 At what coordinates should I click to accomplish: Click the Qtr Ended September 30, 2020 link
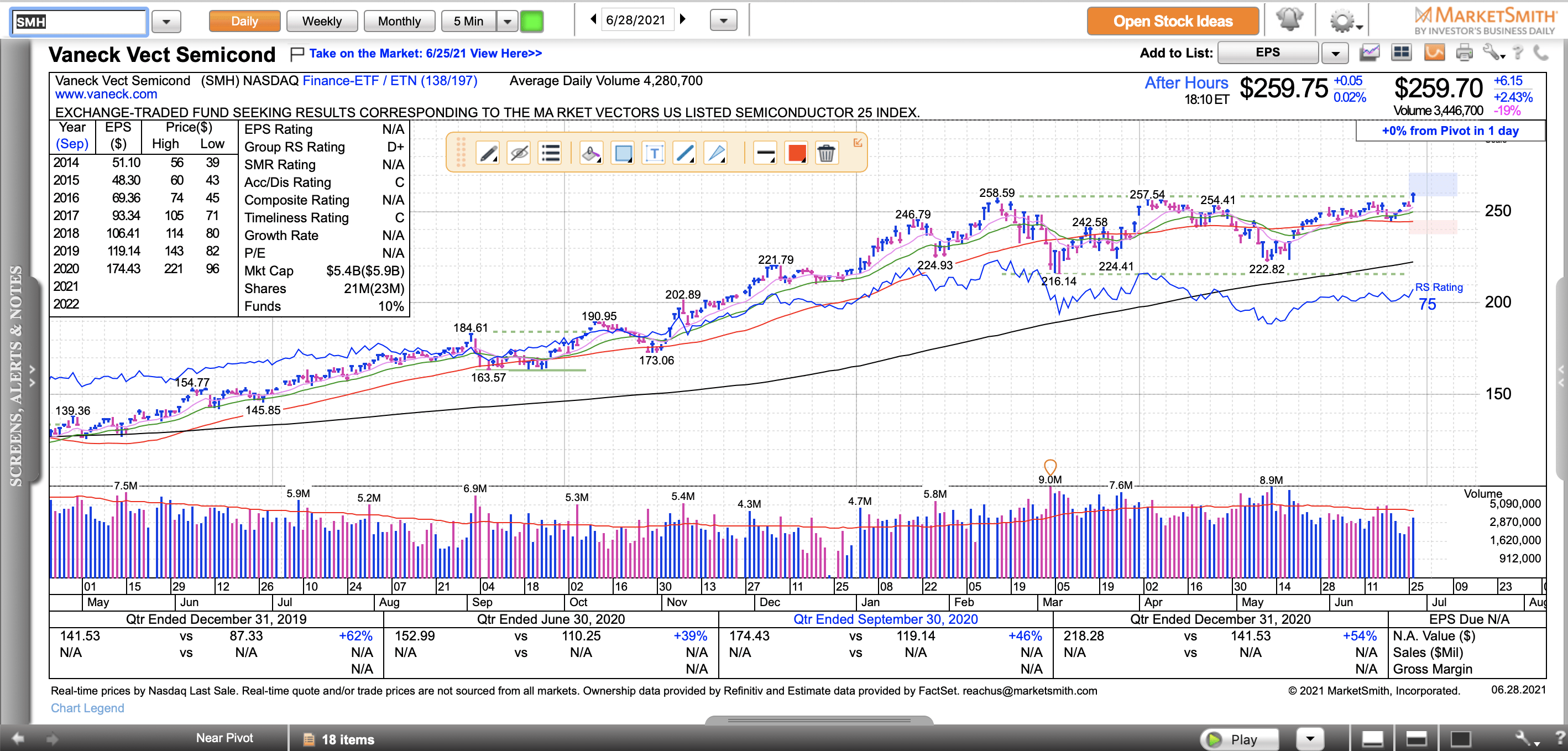pos(885,619)
